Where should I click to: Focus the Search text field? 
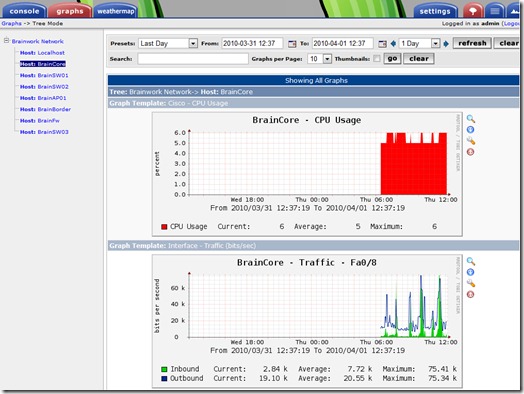(x=193, y=59)
